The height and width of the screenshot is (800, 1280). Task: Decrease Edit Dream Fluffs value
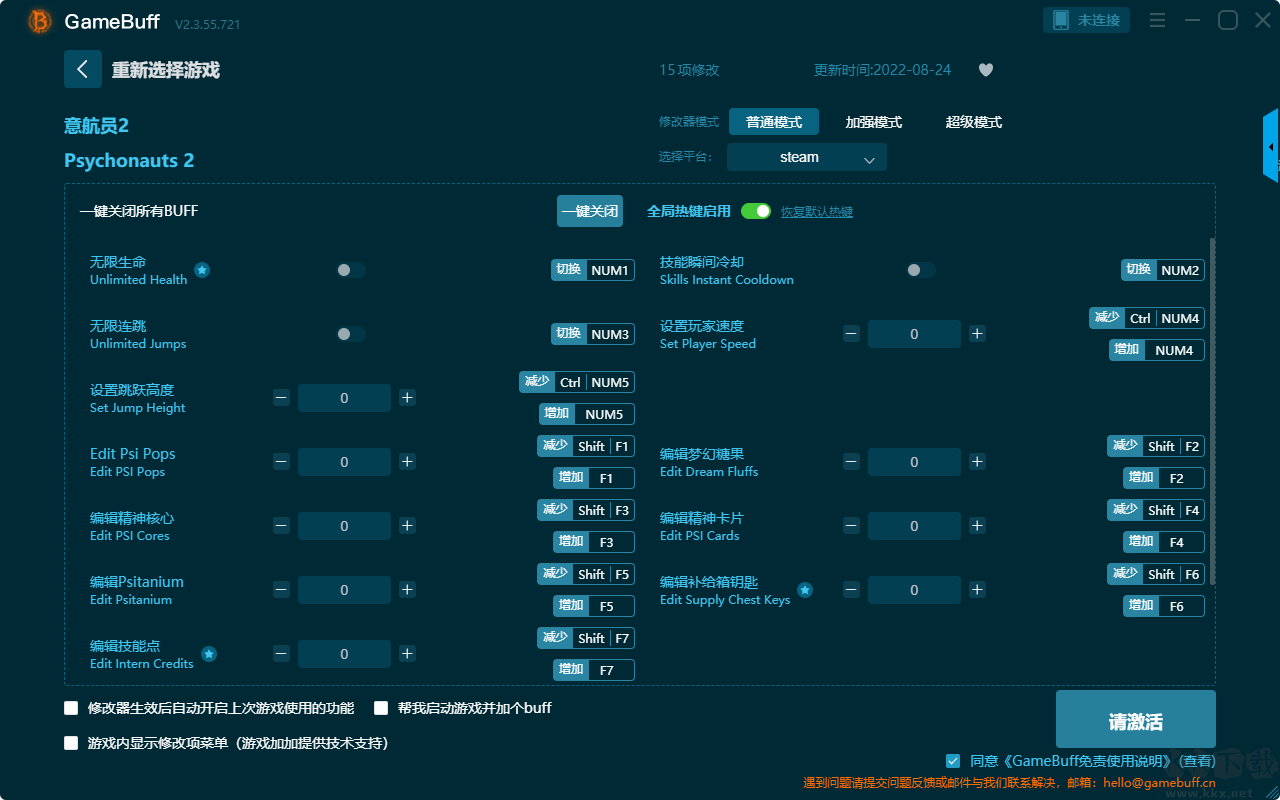(851, 462)
